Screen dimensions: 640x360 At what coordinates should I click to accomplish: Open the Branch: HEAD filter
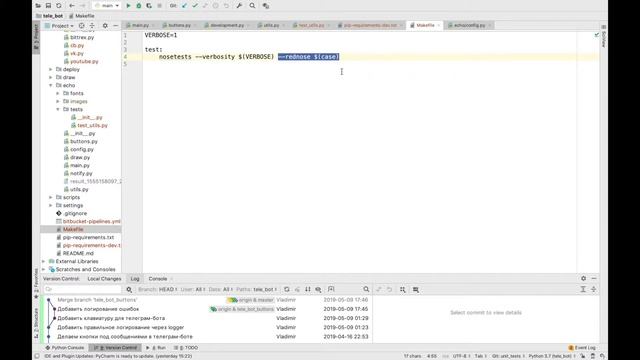(158, 289)
